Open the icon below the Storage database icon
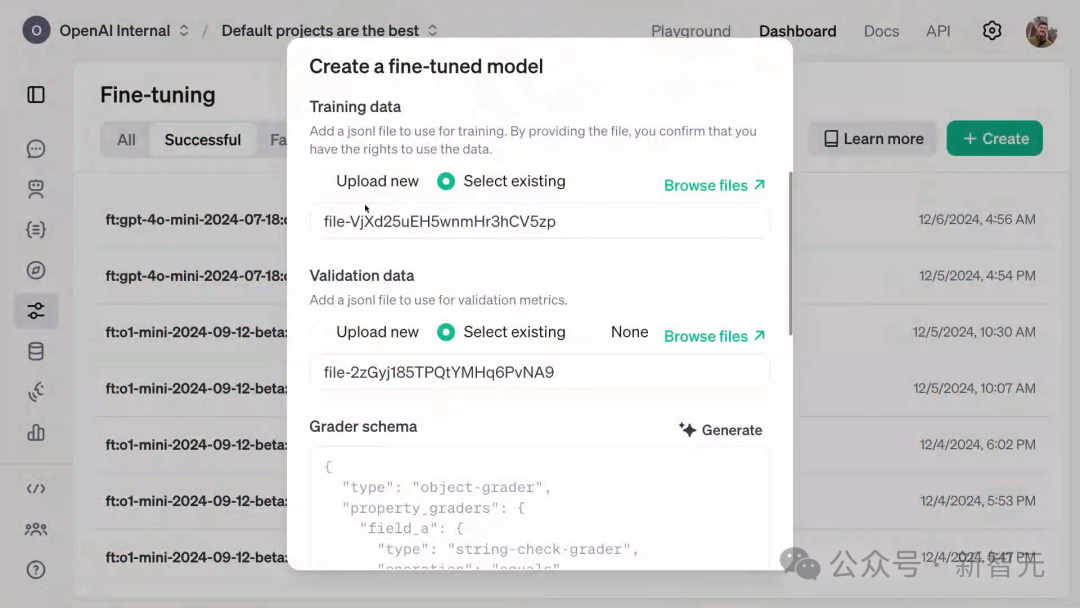Screen dimensions: 1080x608 pos(36,392)
